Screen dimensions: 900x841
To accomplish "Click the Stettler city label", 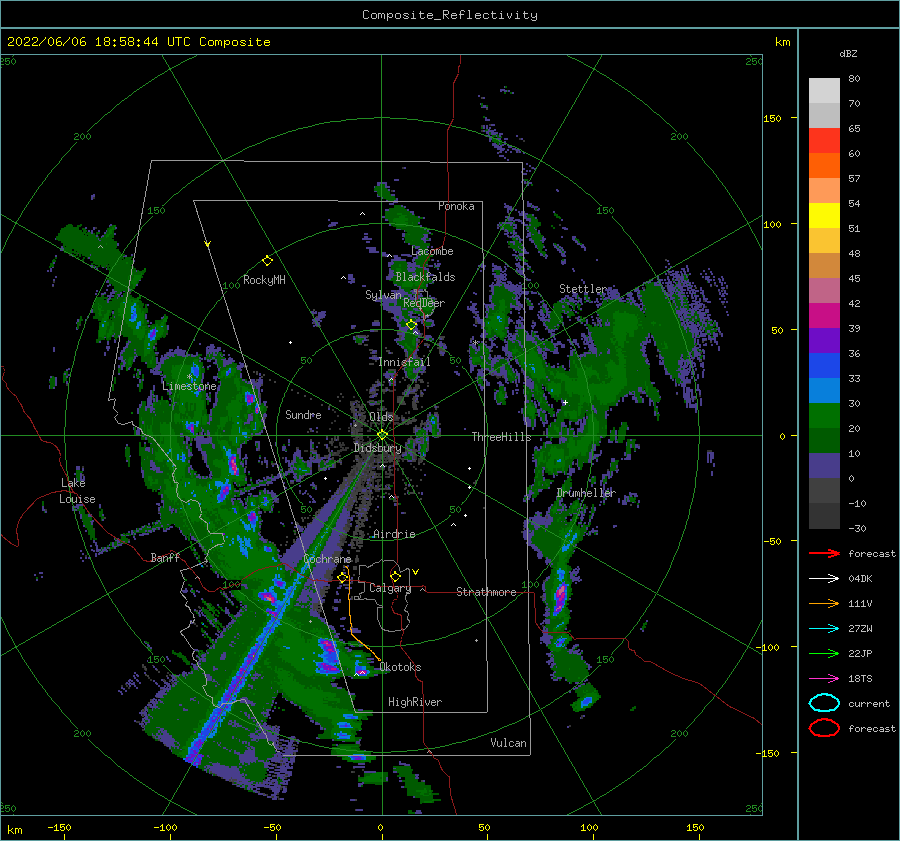I will [x=583, y=289].
